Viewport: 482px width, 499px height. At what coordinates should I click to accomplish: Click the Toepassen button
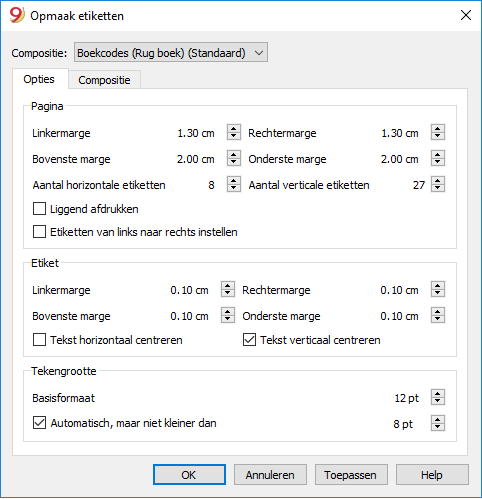351,475
